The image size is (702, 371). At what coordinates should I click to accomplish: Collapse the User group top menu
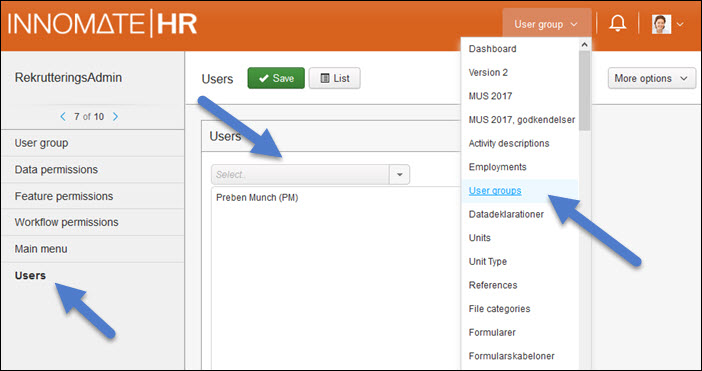click(x=547, y=24)
